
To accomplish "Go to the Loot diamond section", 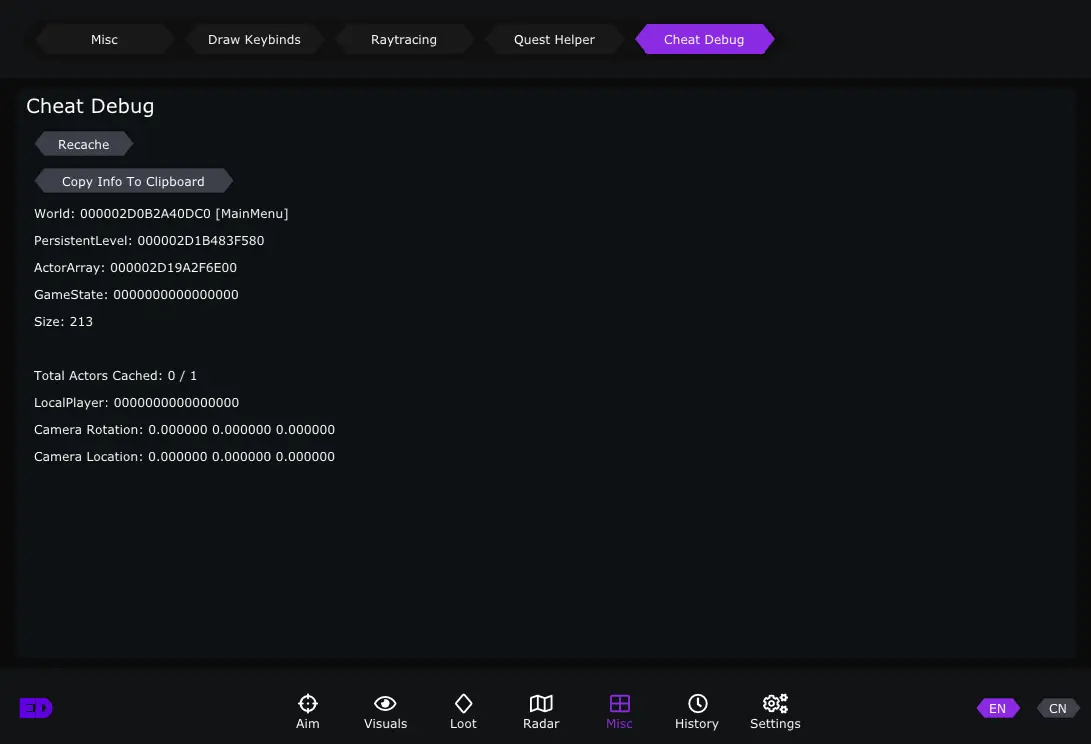I will pyautogui.click(x=463, y=711).
